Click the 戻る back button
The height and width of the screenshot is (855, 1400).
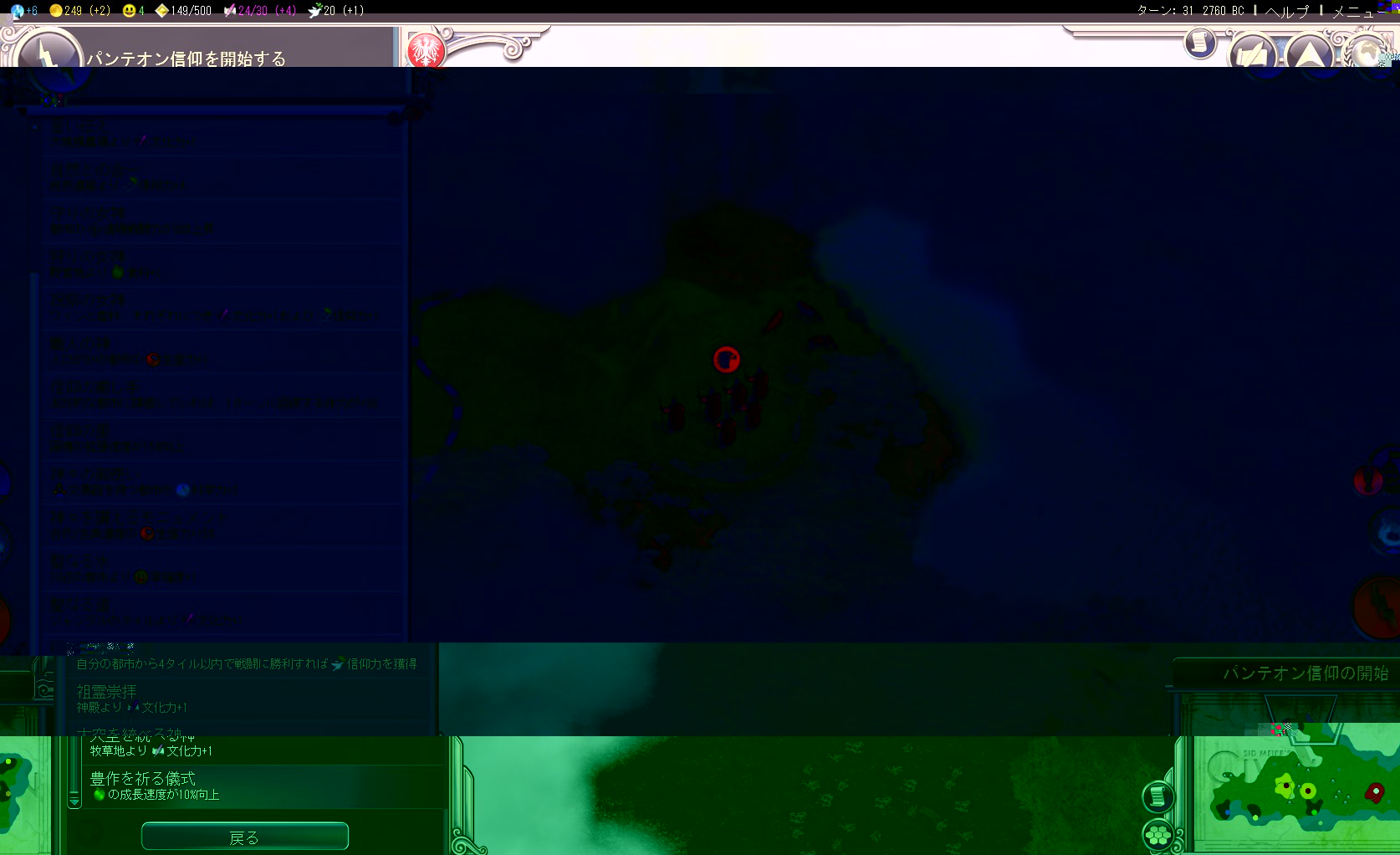pyautogui.click(x=245, y=837)
